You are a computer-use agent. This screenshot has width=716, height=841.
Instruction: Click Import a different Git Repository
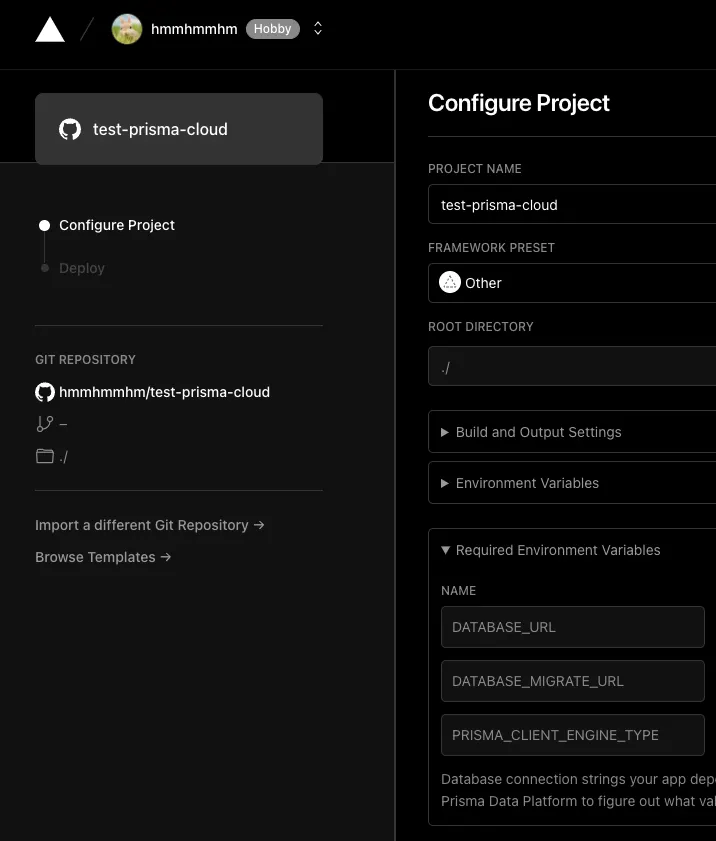pos(150,525)
